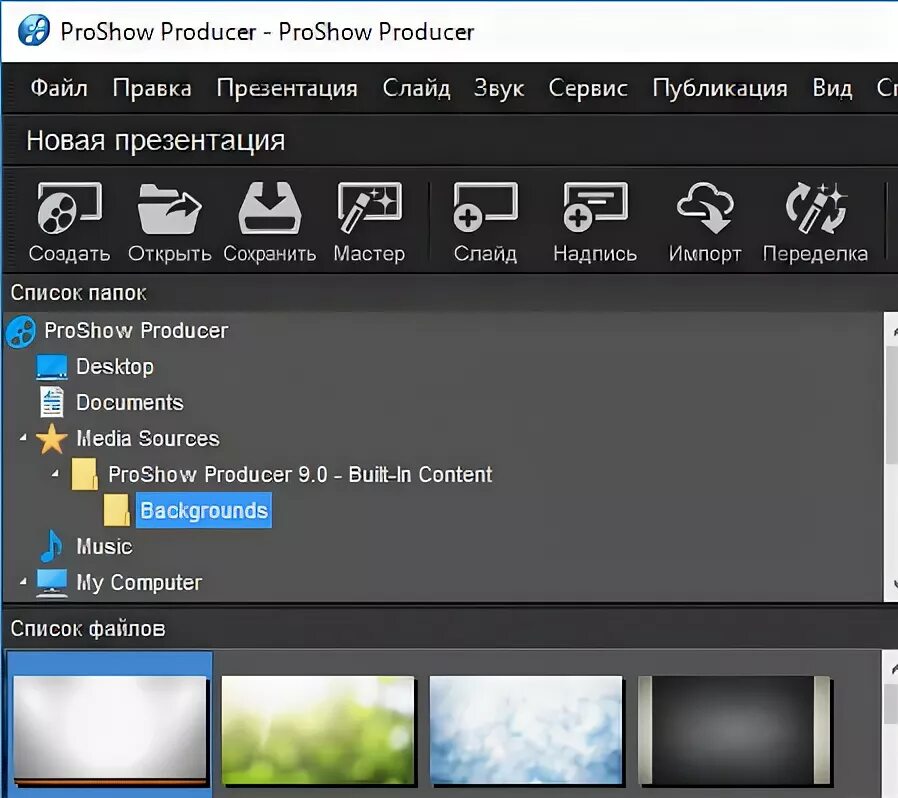Click the Сохранить (Save) toolbar icon
Viewport: 898px width, 798px height.
[269, 208]
